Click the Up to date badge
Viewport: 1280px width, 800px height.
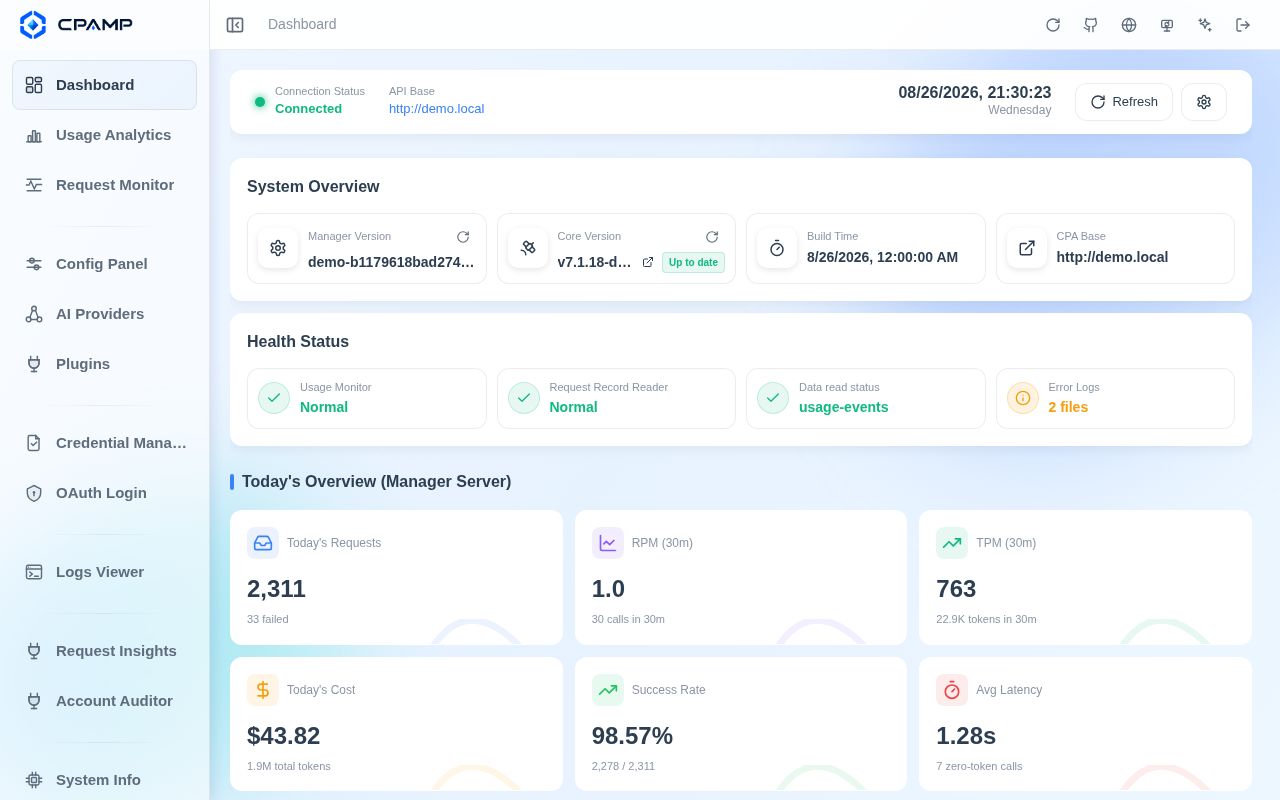[x=693, y=262]
